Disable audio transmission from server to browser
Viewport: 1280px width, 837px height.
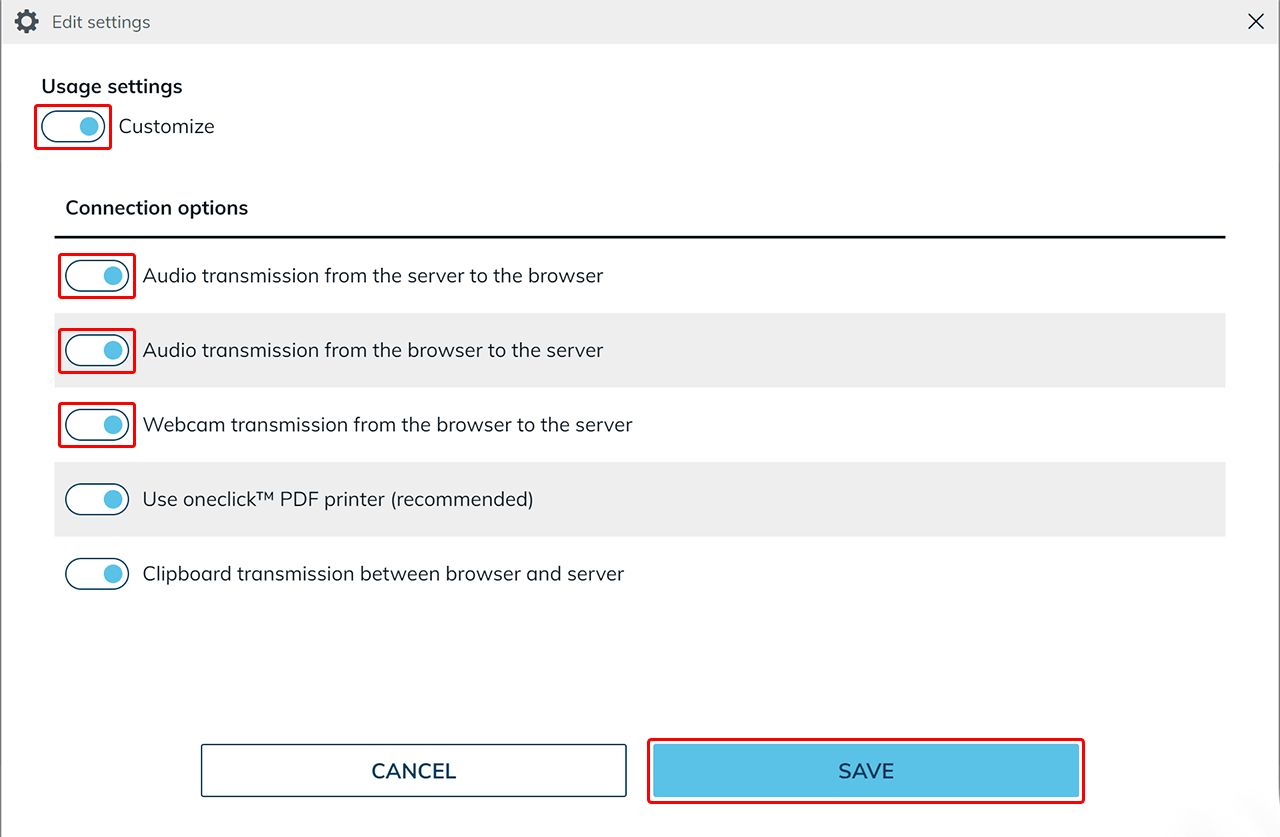point(97,275)
